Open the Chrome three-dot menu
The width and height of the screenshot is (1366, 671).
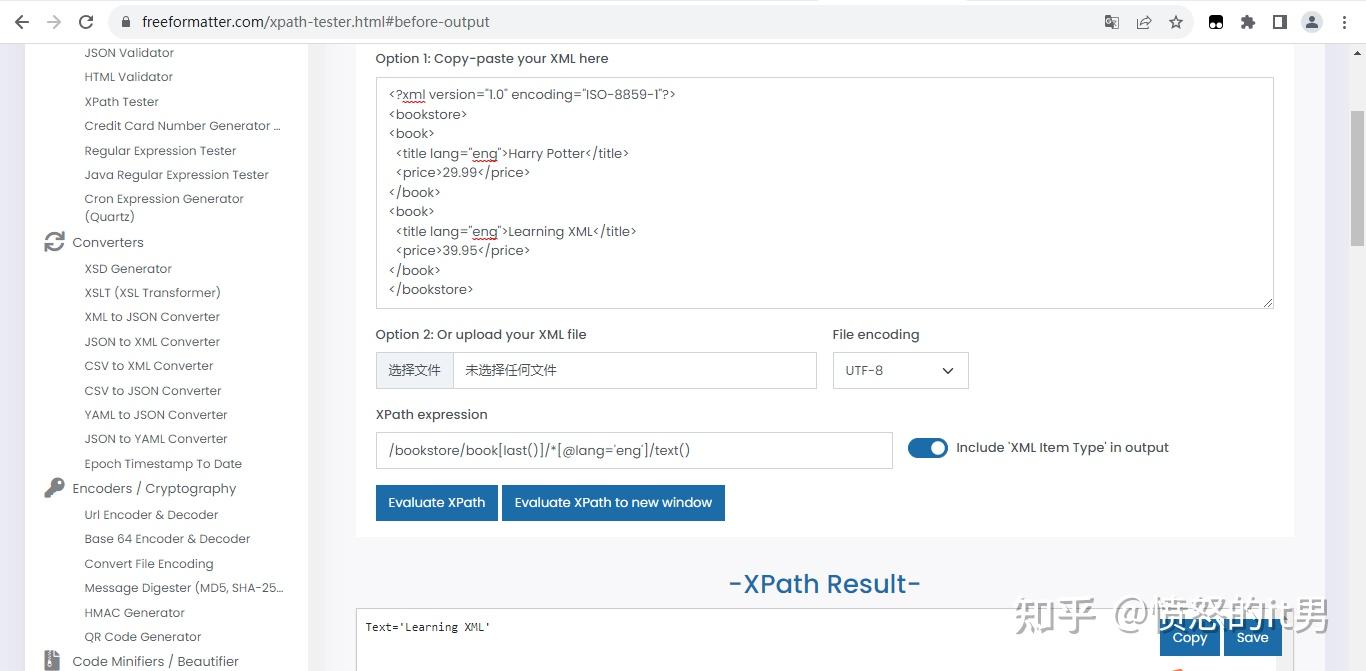pyautogui.click(x=1345, y=21)
